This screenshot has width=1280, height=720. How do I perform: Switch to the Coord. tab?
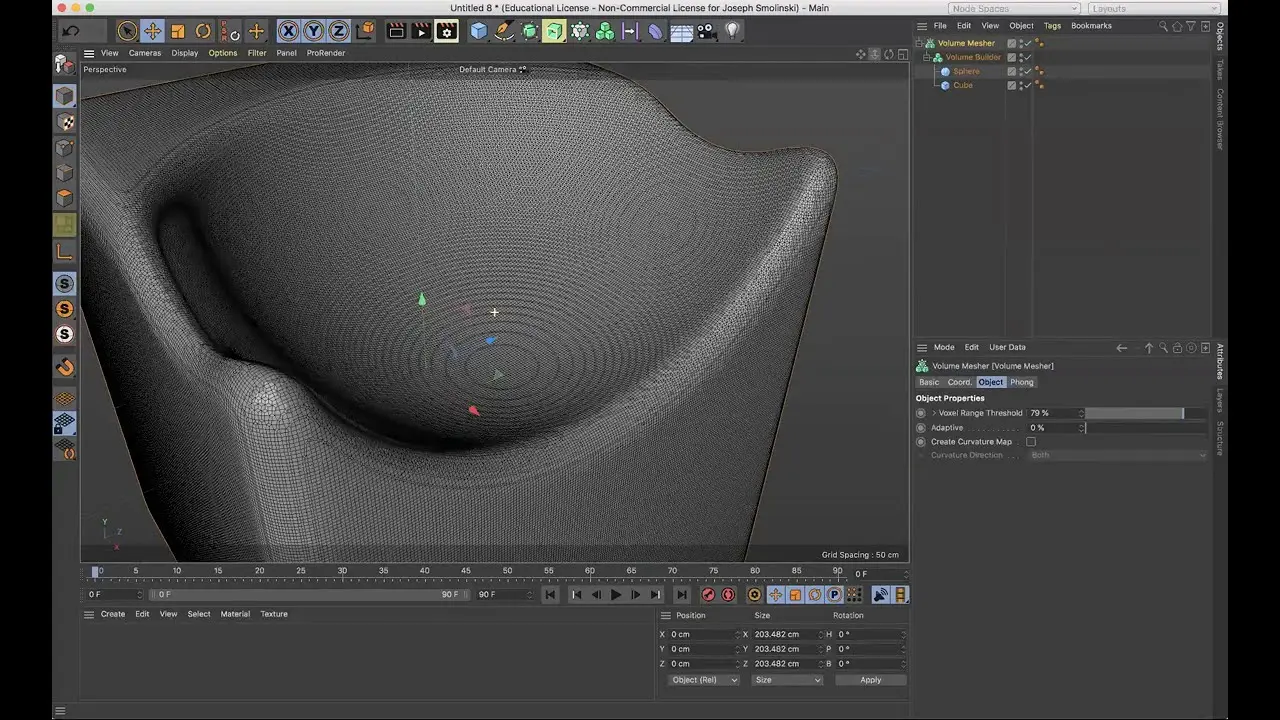point(960,382)
